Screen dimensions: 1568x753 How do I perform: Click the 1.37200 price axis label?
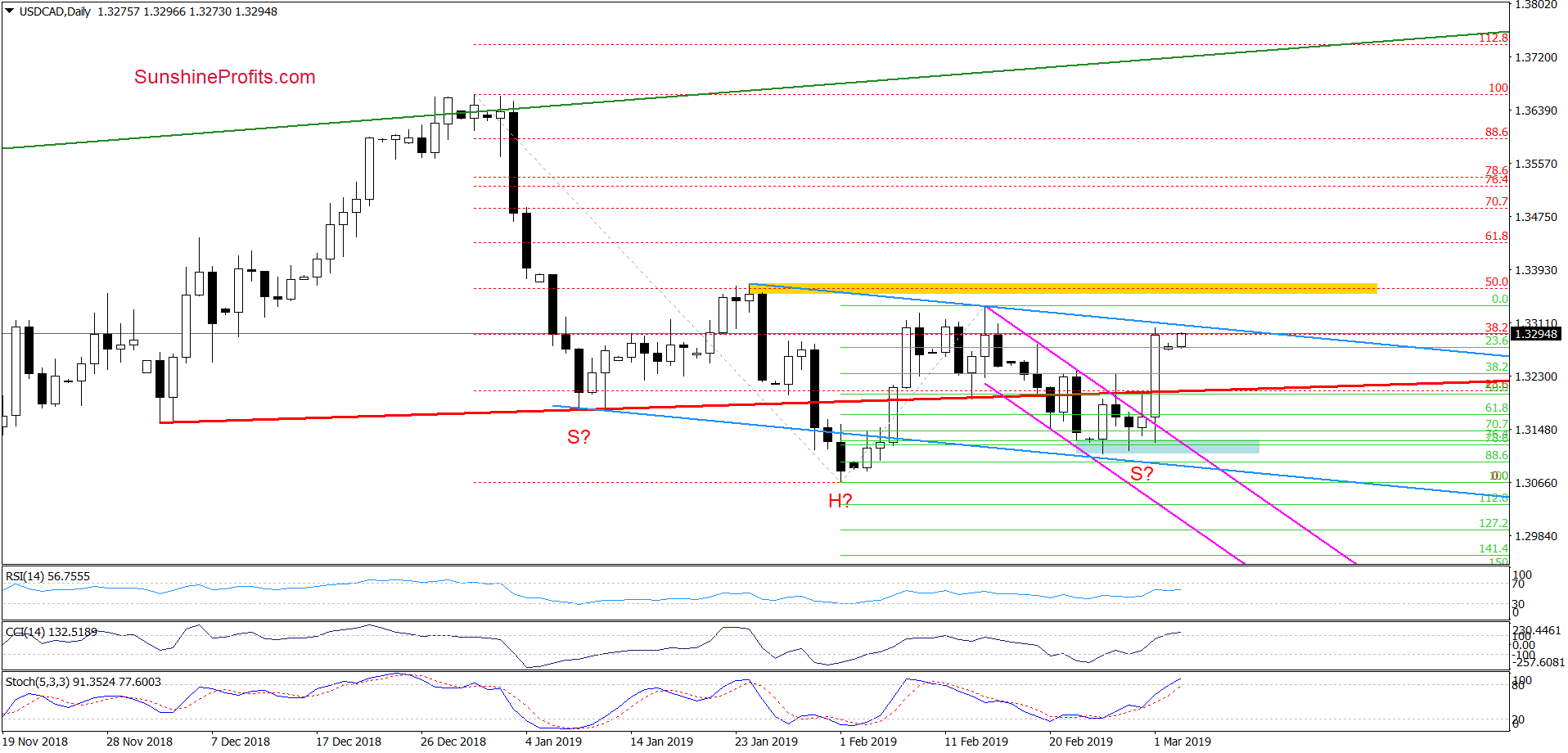click(x=1536, y=57)
